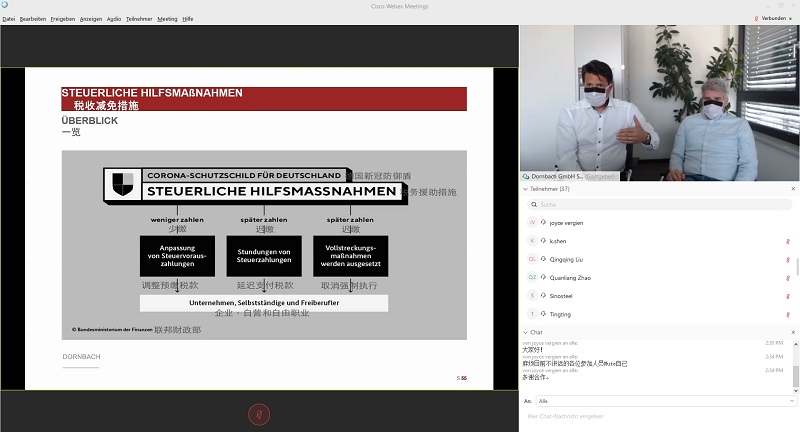Click muted mic icon next to Qingqing Liu
Viewport: 800px width, 432px height.
coord(787,259)
